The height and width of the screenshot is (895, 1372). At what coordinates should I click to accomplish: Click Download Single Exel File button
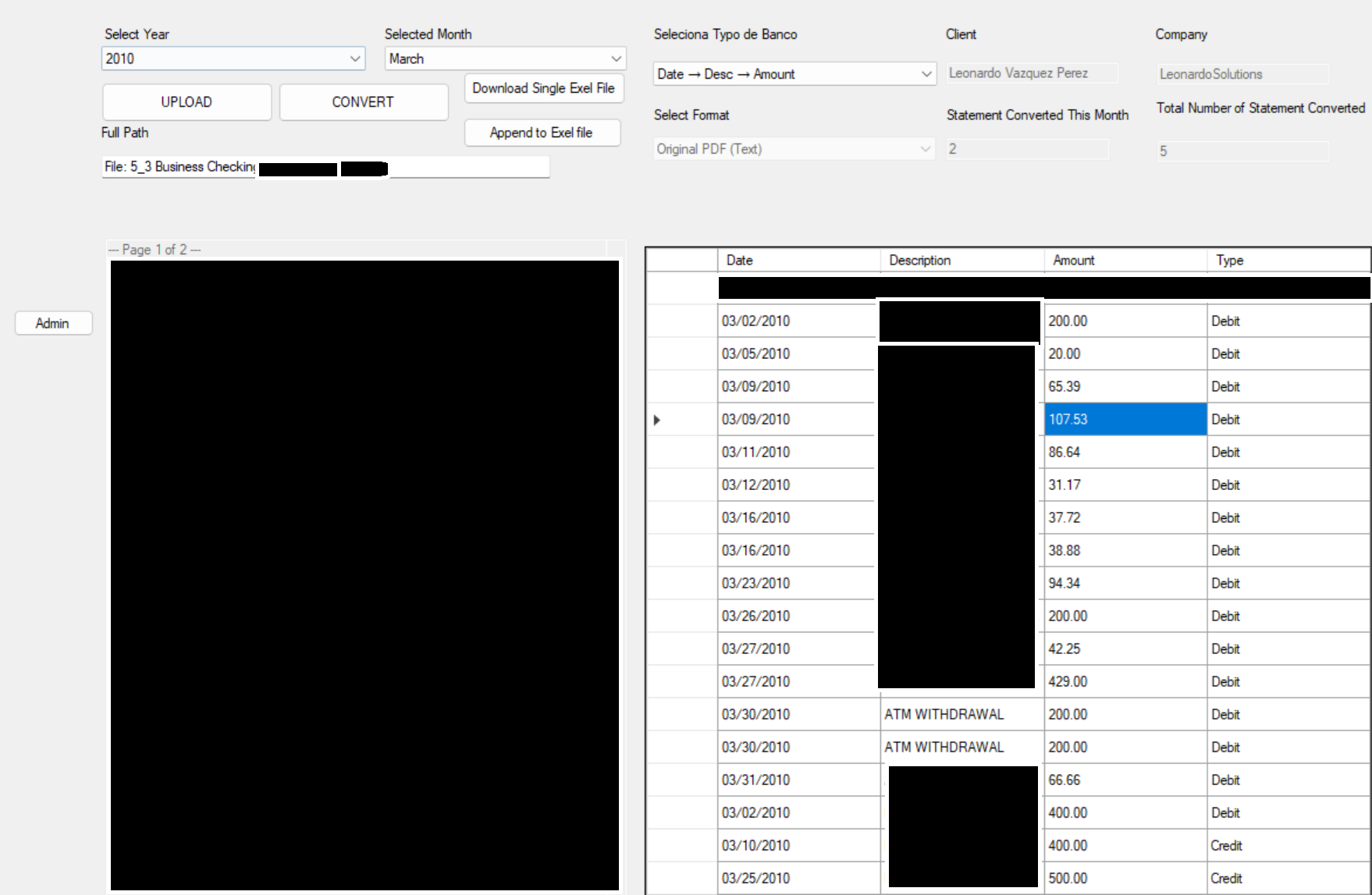(543, 88)
